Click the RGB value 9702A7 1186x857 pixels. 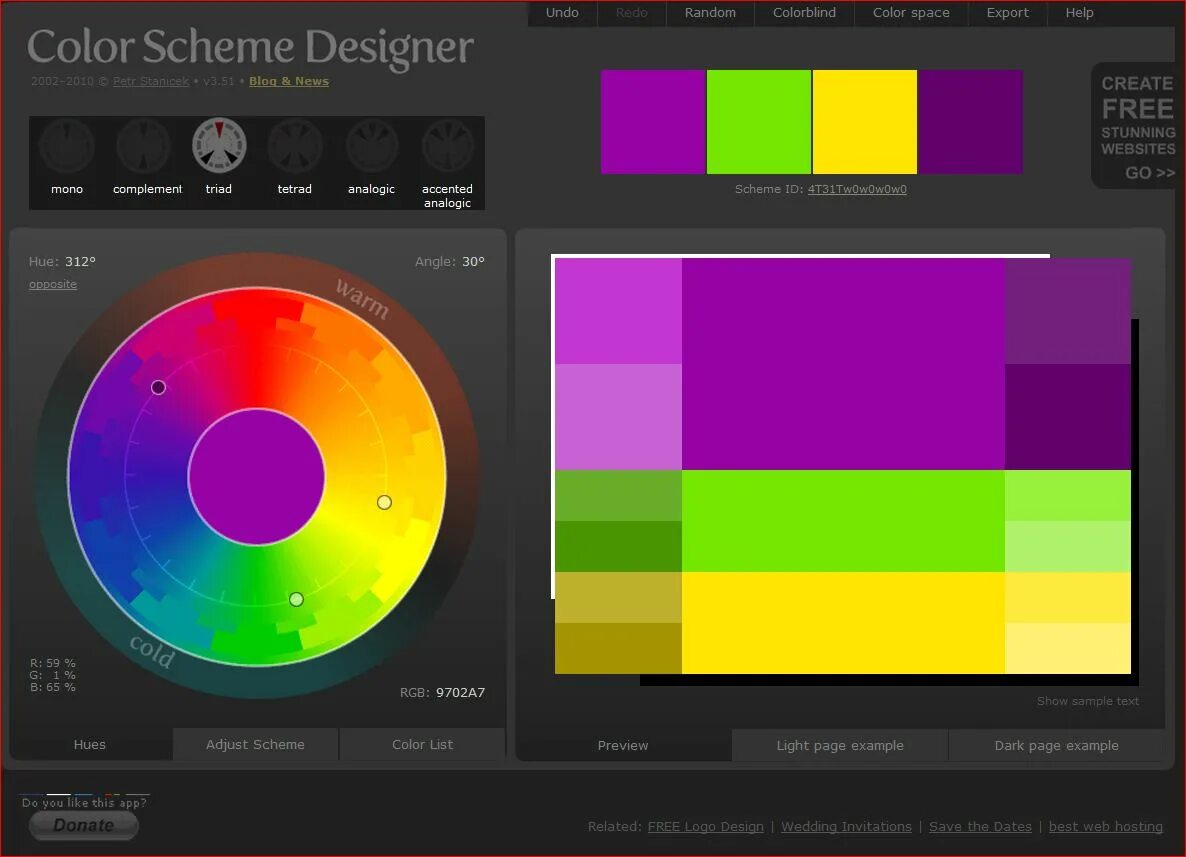pyautogui.click(x=460, y=693)
